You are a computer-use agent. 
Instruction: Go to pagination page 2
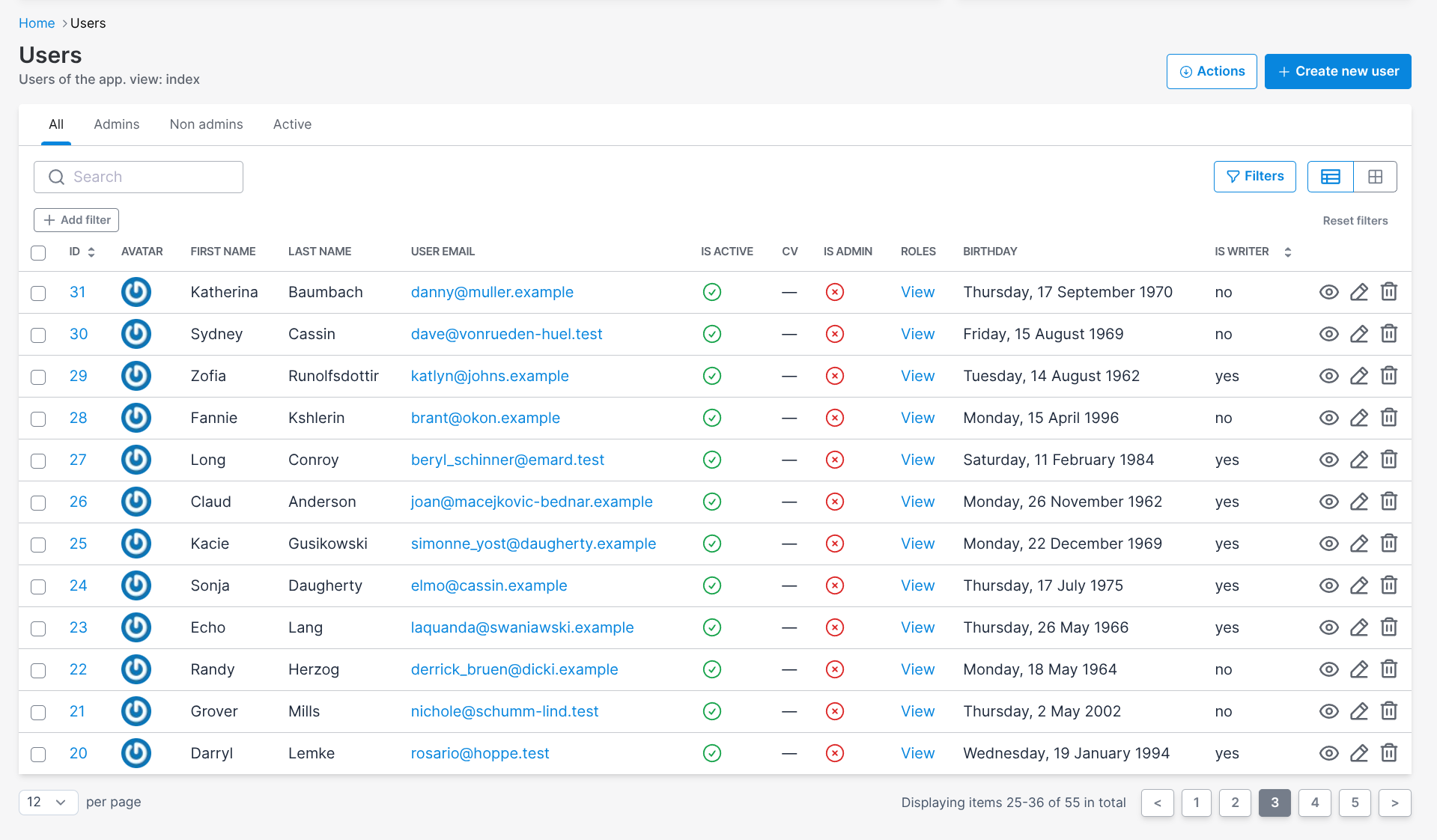1235,803
